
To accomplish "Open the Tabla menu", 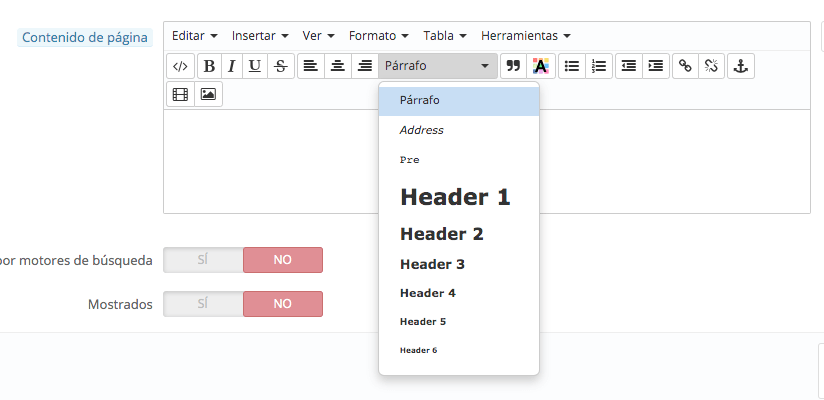I will tap(445, 36).
